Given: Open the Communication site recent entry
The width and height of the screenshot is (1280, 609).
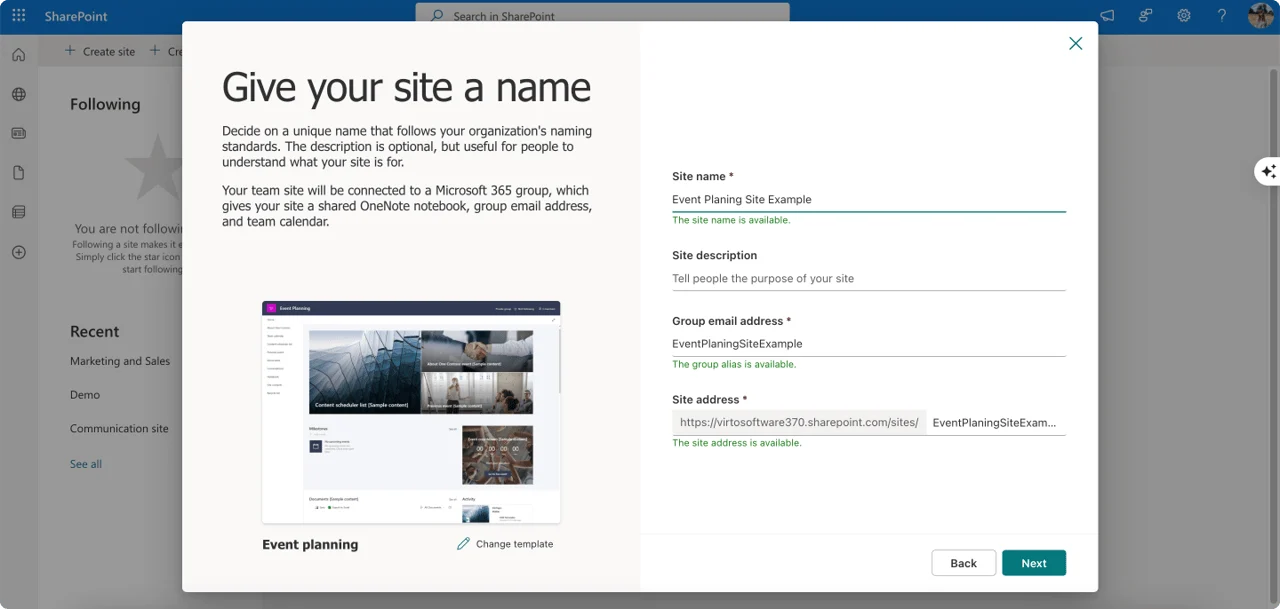Looking at the screenshot, I should [x=119, y=428].
